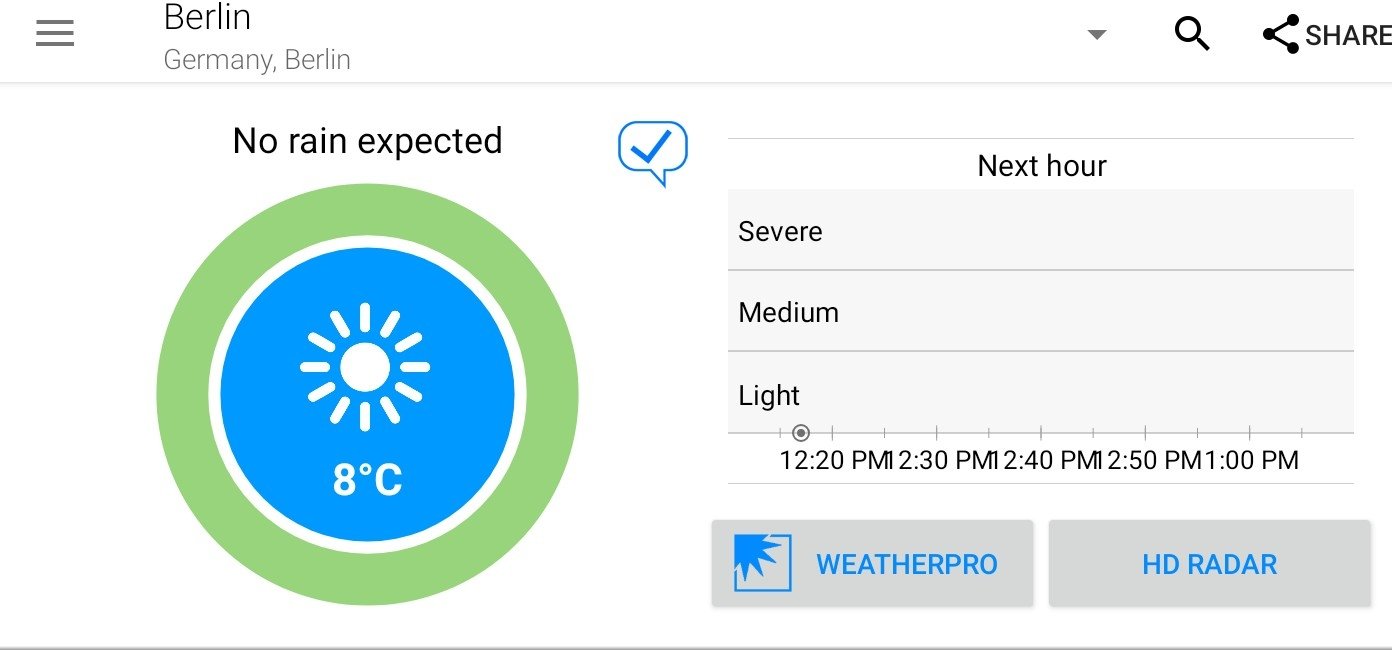This screenshot has width=1392, height=650.
Task: Open the WEATHERPRO button
Action: (872, 563)
